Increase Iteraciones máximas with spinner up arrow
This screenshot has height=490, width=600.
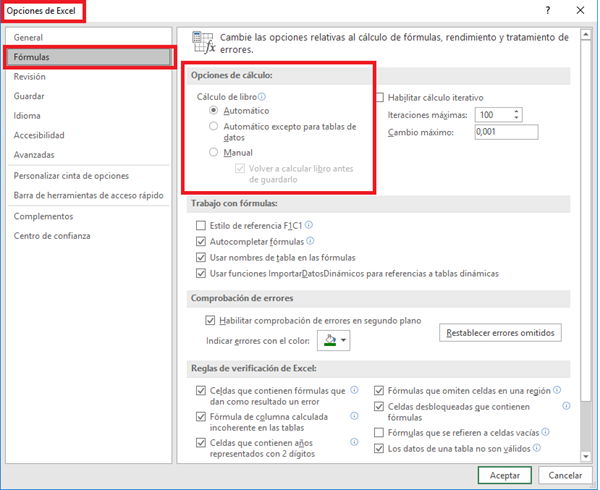(516, 111)
